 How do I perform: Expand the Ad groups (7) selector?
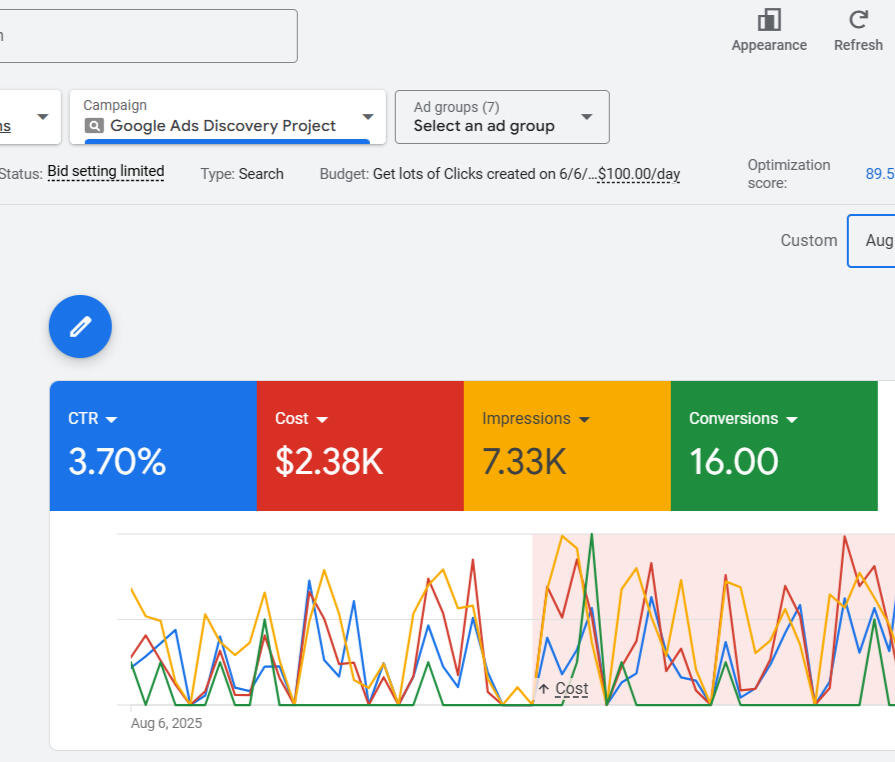click(x=587, y=117)
